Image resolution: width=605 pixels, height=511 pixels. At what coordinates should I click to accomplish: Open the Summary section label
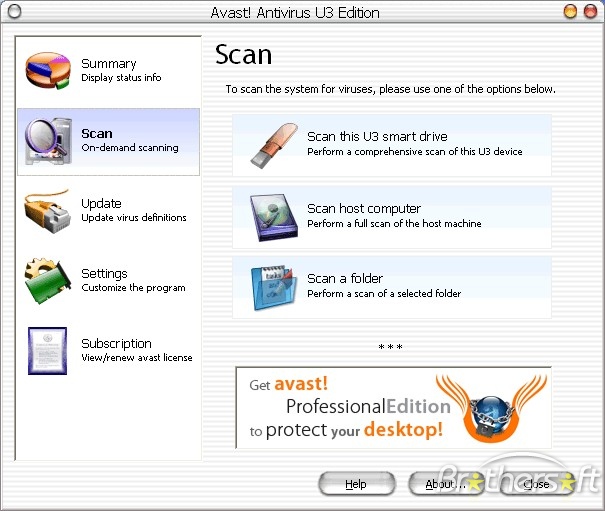click(109, 64)
